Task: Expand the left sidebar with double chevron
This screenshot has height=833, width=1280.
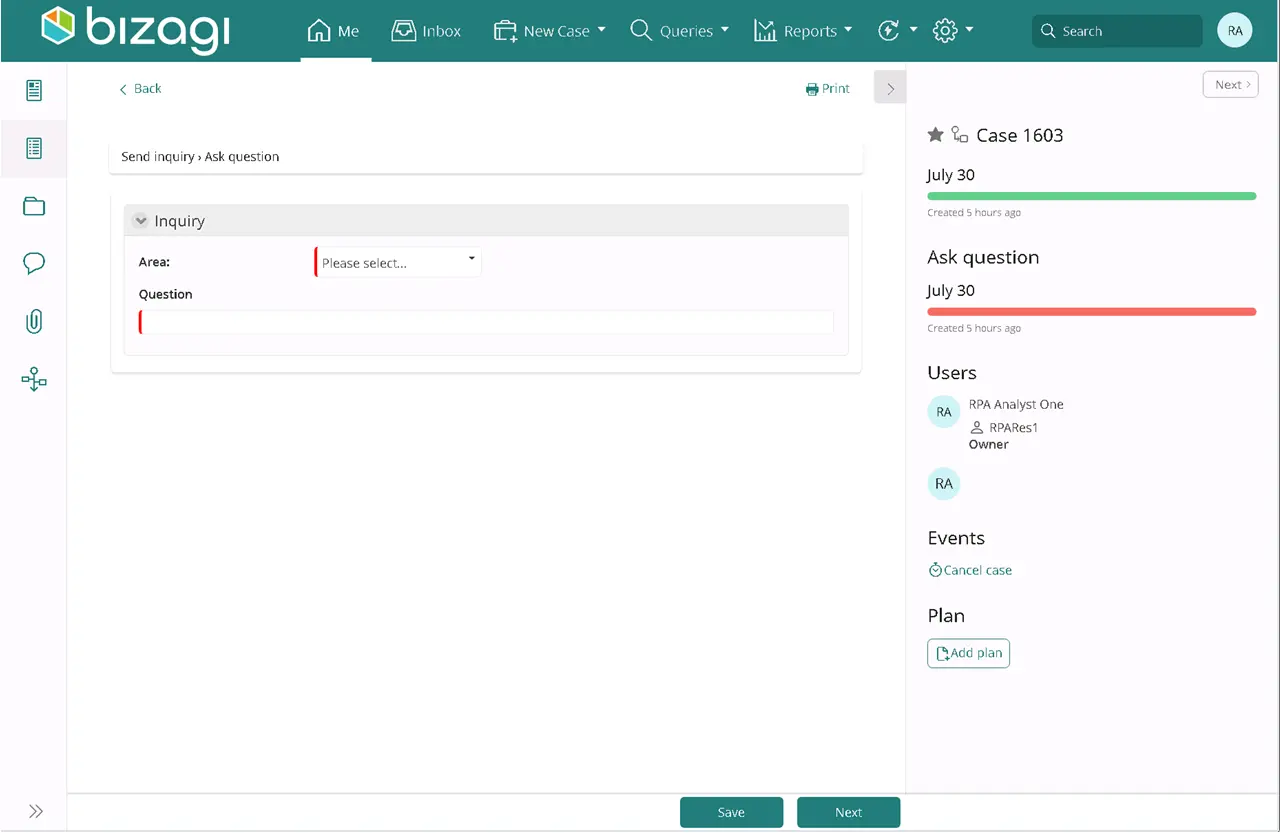Action: pyautogui.click(x=35, y=812)
